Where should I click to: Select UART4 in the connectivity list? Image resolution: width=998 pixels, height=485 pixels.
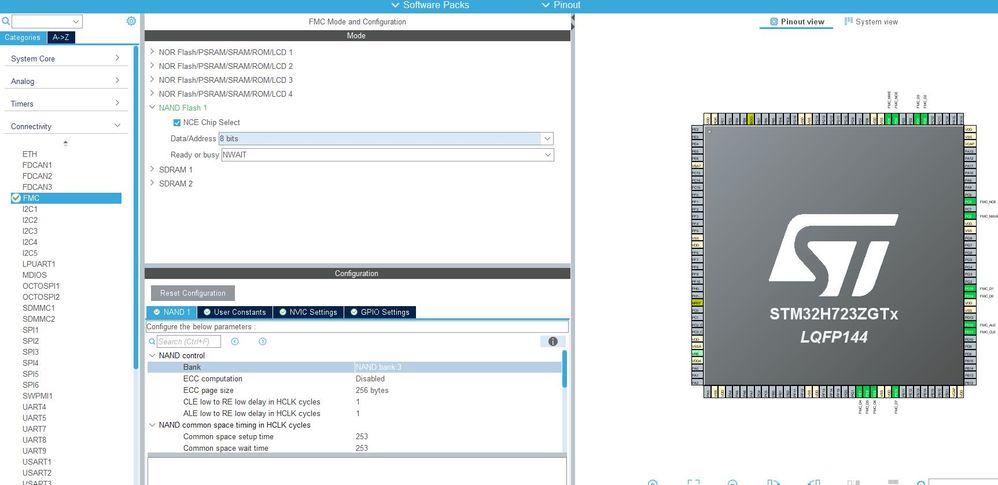coord(34,407)
